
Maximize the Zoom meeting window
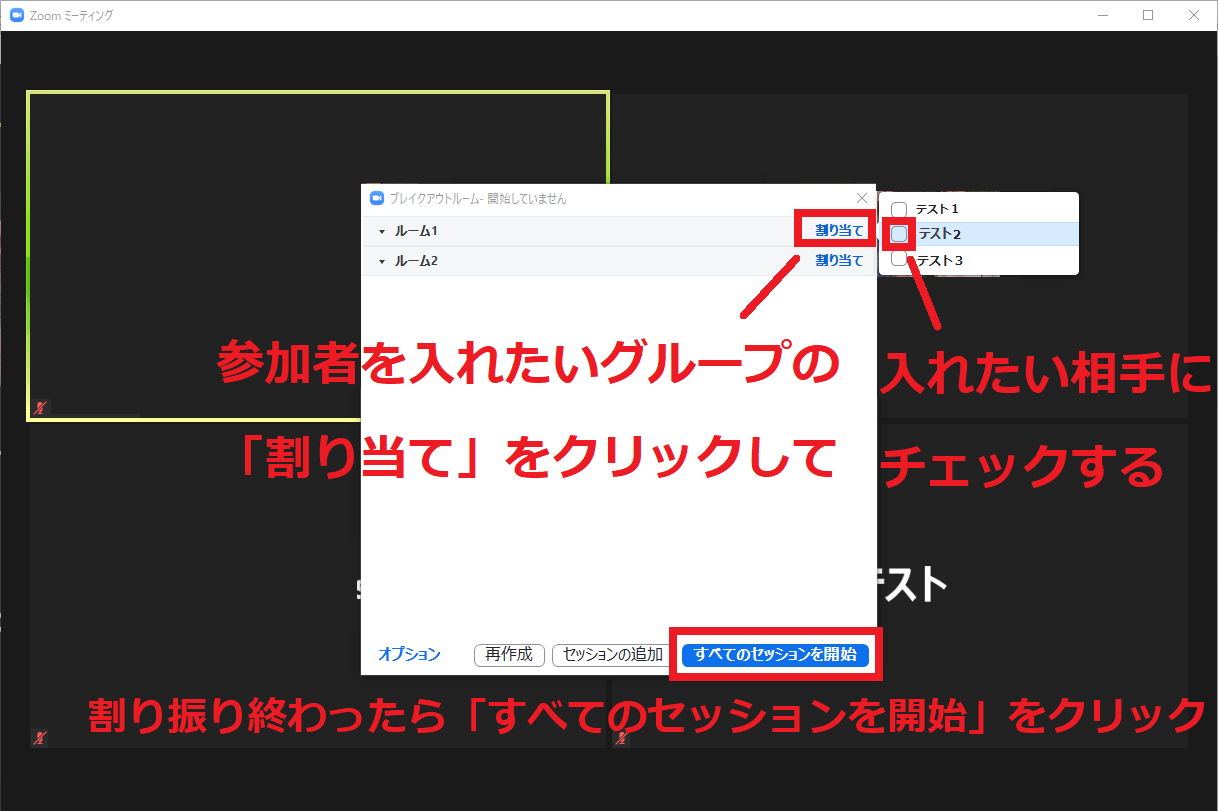tap(1148, 15)
